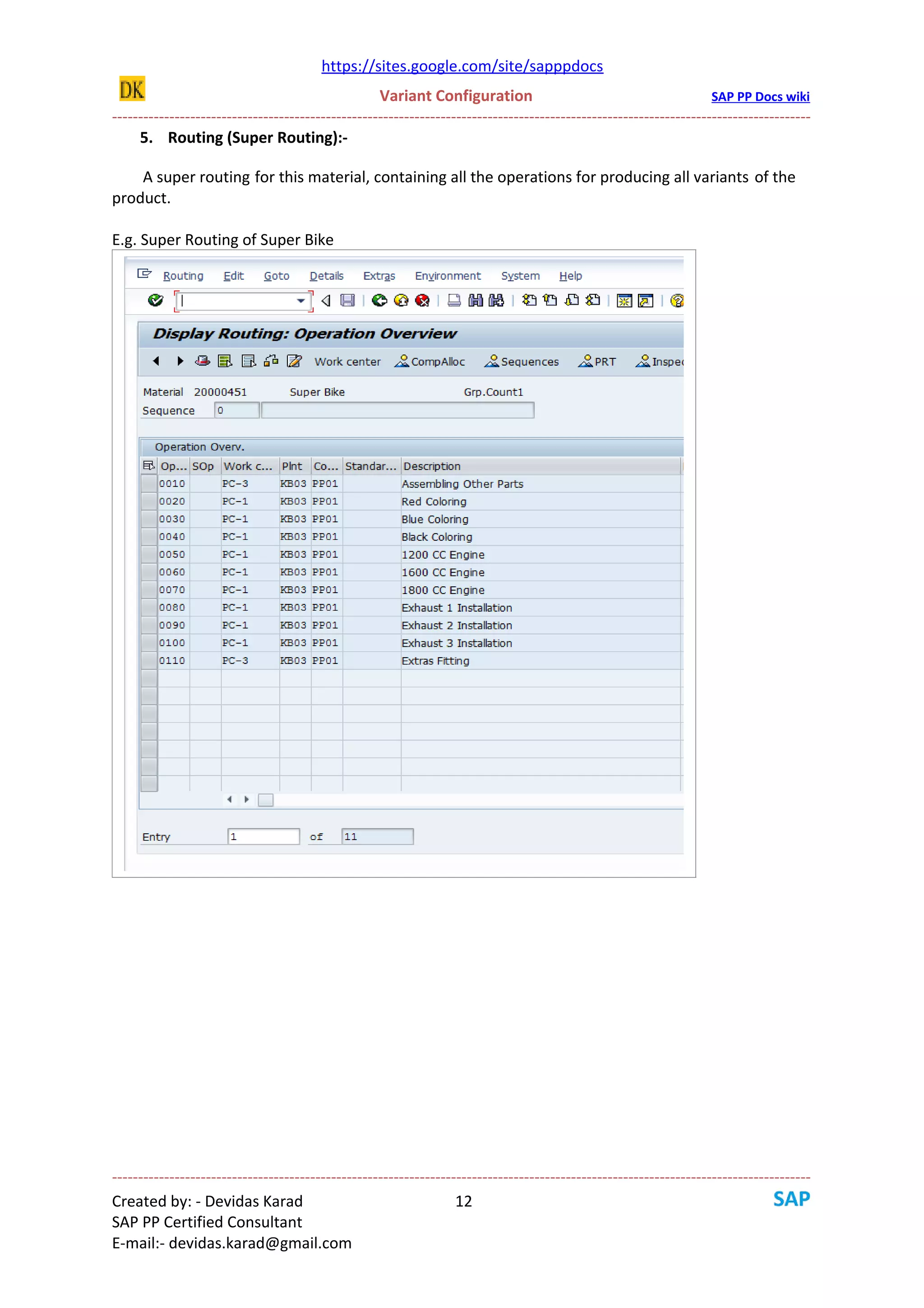The image size is (924, 1308).
Task: Click the Description column header
Action: point(541,466)
